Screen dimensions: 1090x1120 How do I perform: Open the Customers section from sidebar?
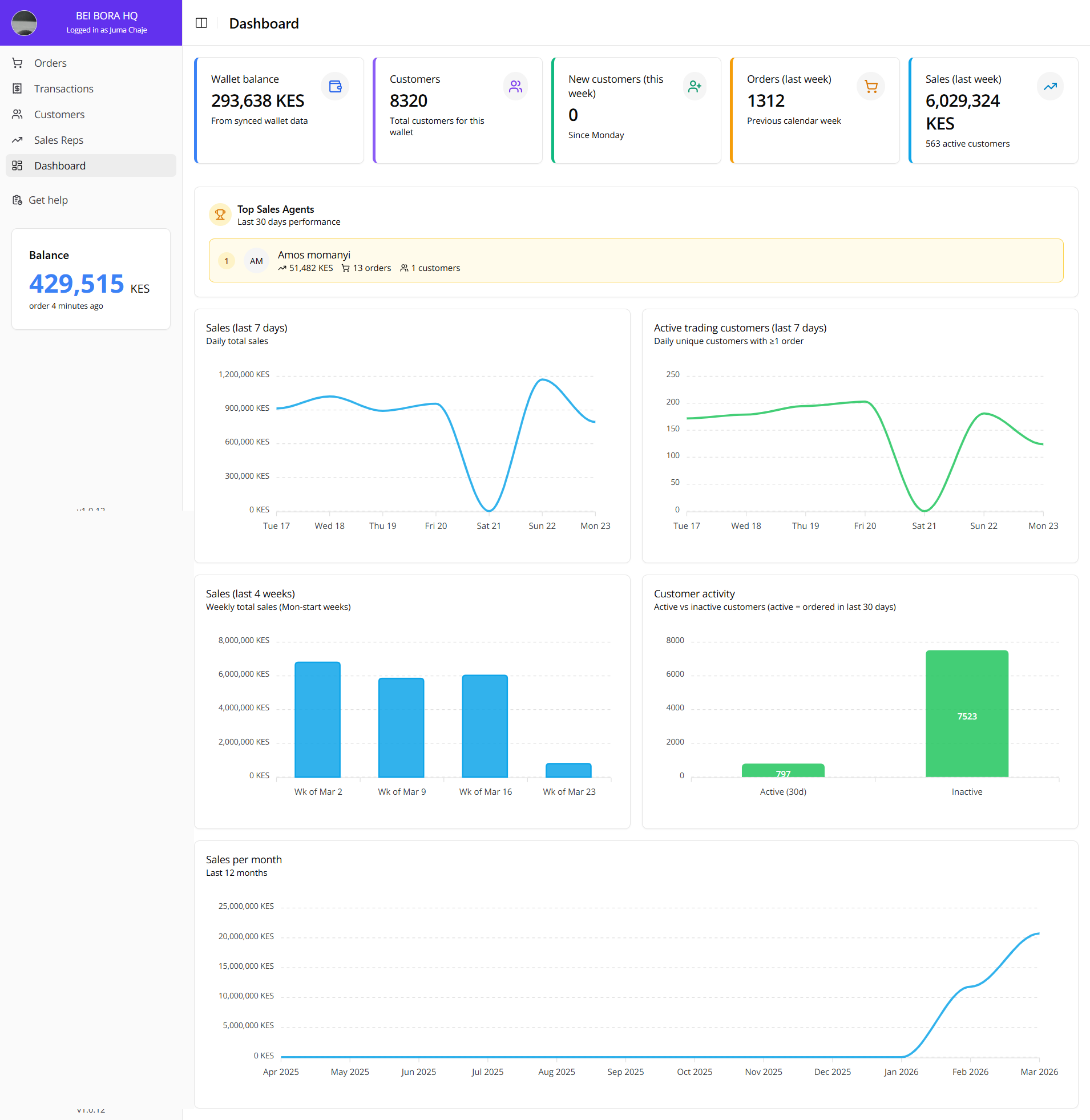click(x=59, y=115)
